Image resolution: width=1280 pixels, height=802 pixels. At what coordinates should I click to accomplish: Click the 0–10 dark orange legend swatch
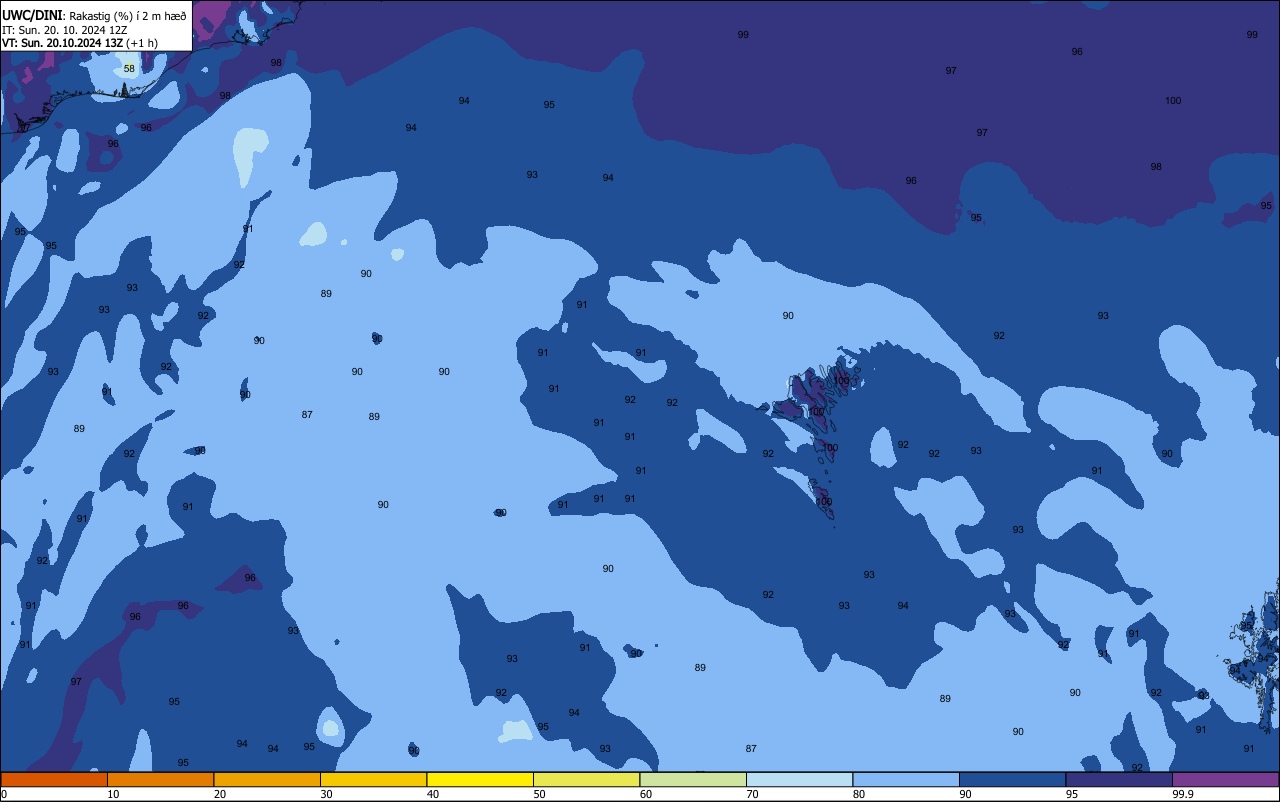pos(54,779)
